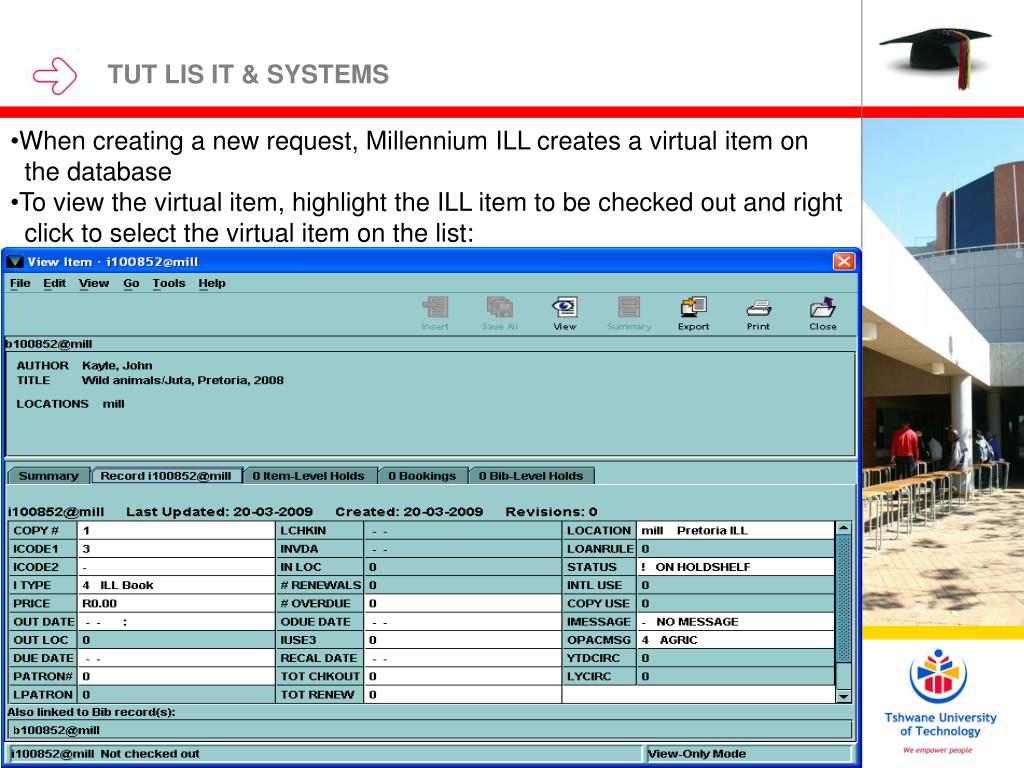Viewport: 1024px width, 768px height.
Task: Open the File menu
Action: point(20,283)
